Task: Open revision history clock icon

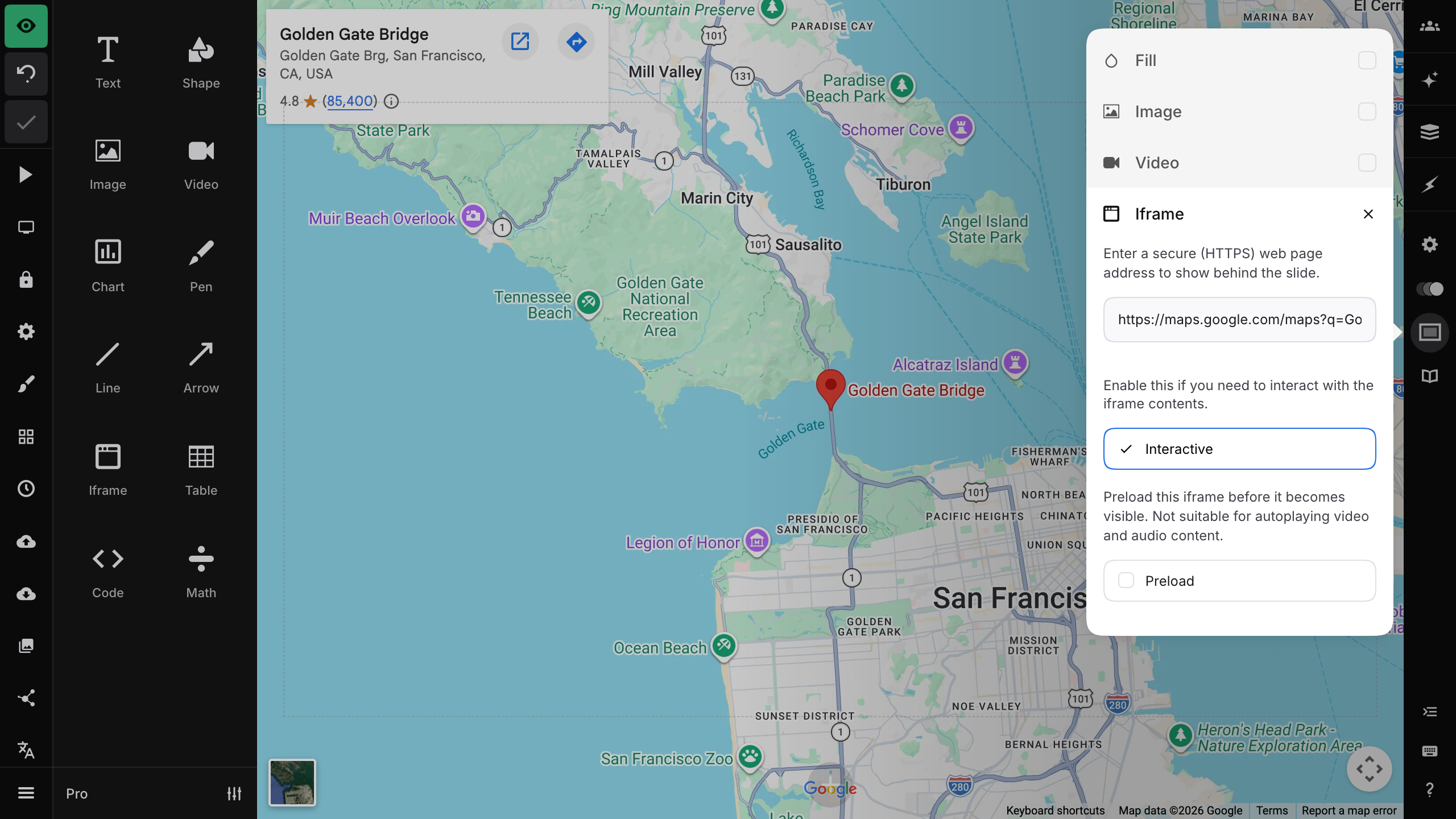Action: (26, 489)
